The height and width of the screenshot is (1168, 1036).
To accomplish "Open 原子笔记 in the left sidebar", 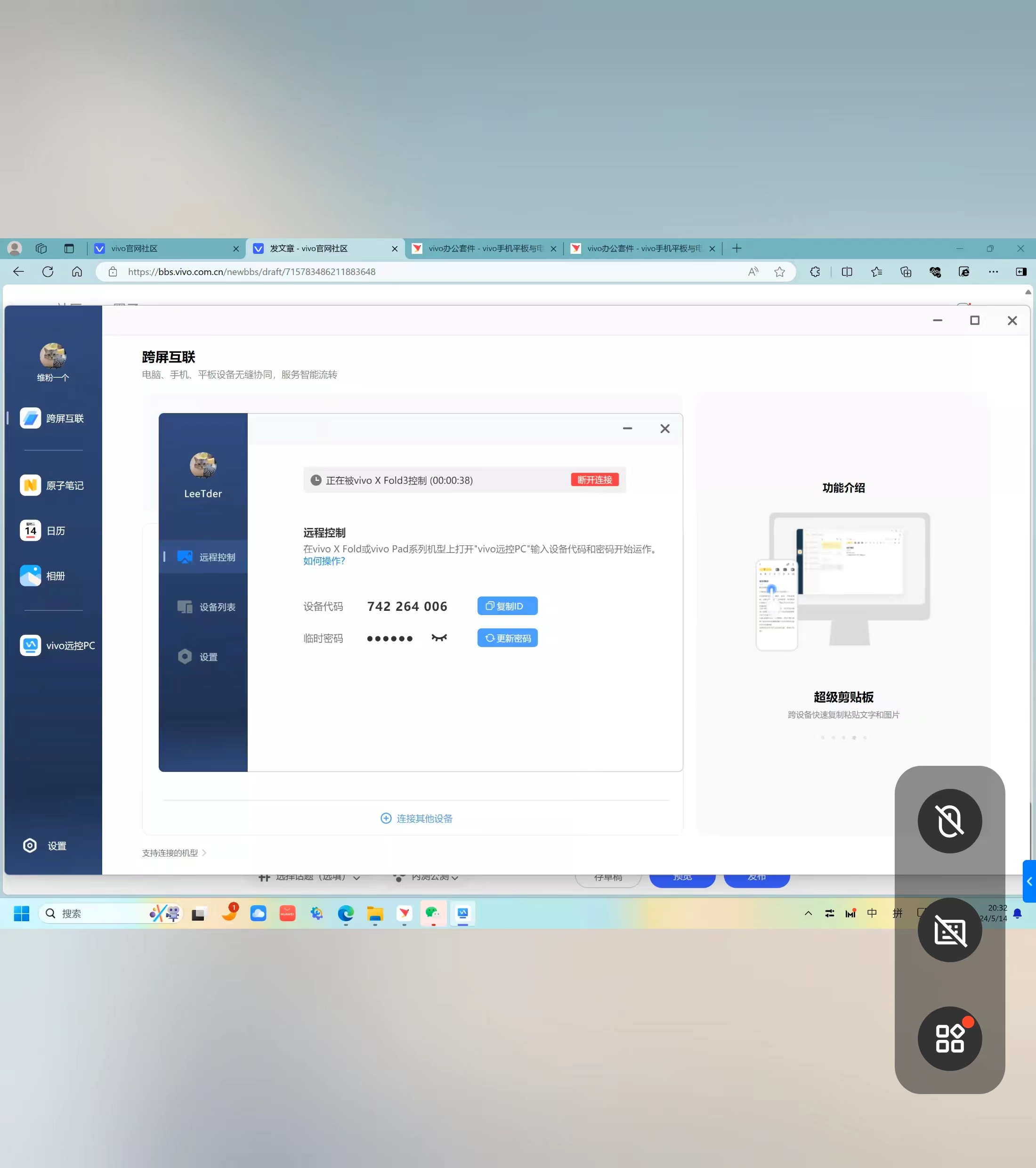I will pos(53,485).
